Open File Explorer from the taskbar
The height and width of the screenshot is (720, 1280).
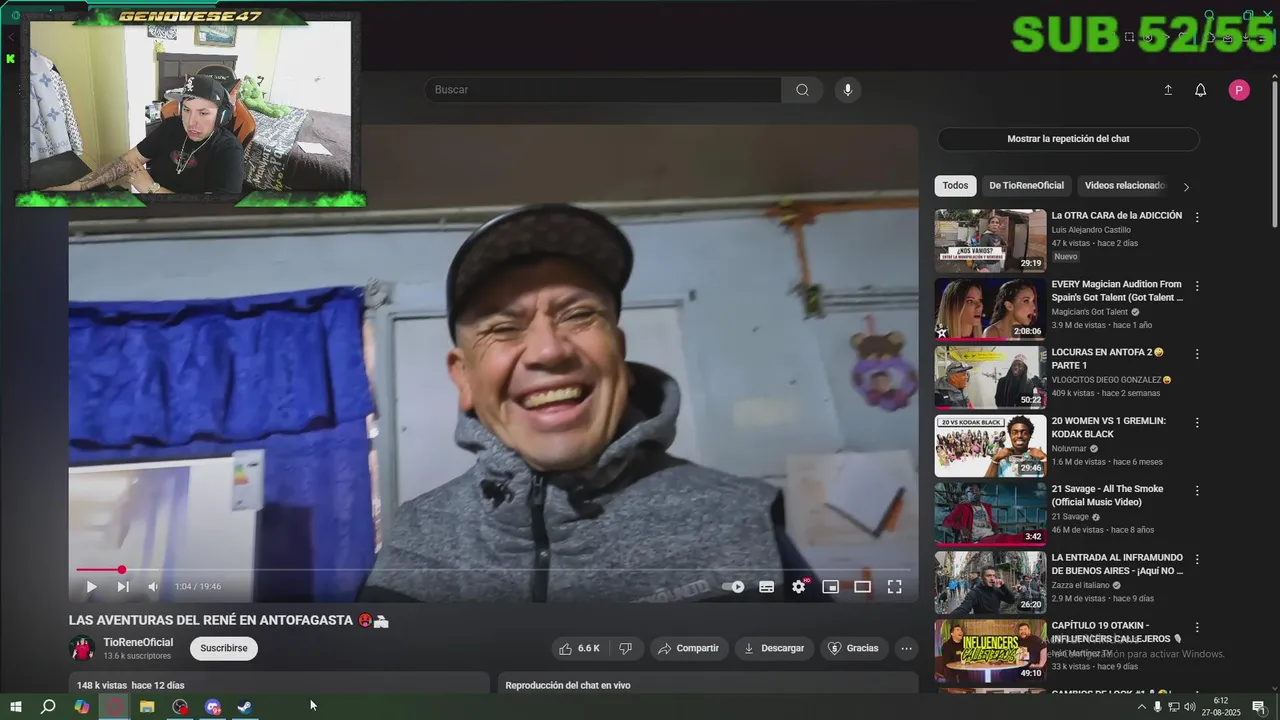(147, 707)
